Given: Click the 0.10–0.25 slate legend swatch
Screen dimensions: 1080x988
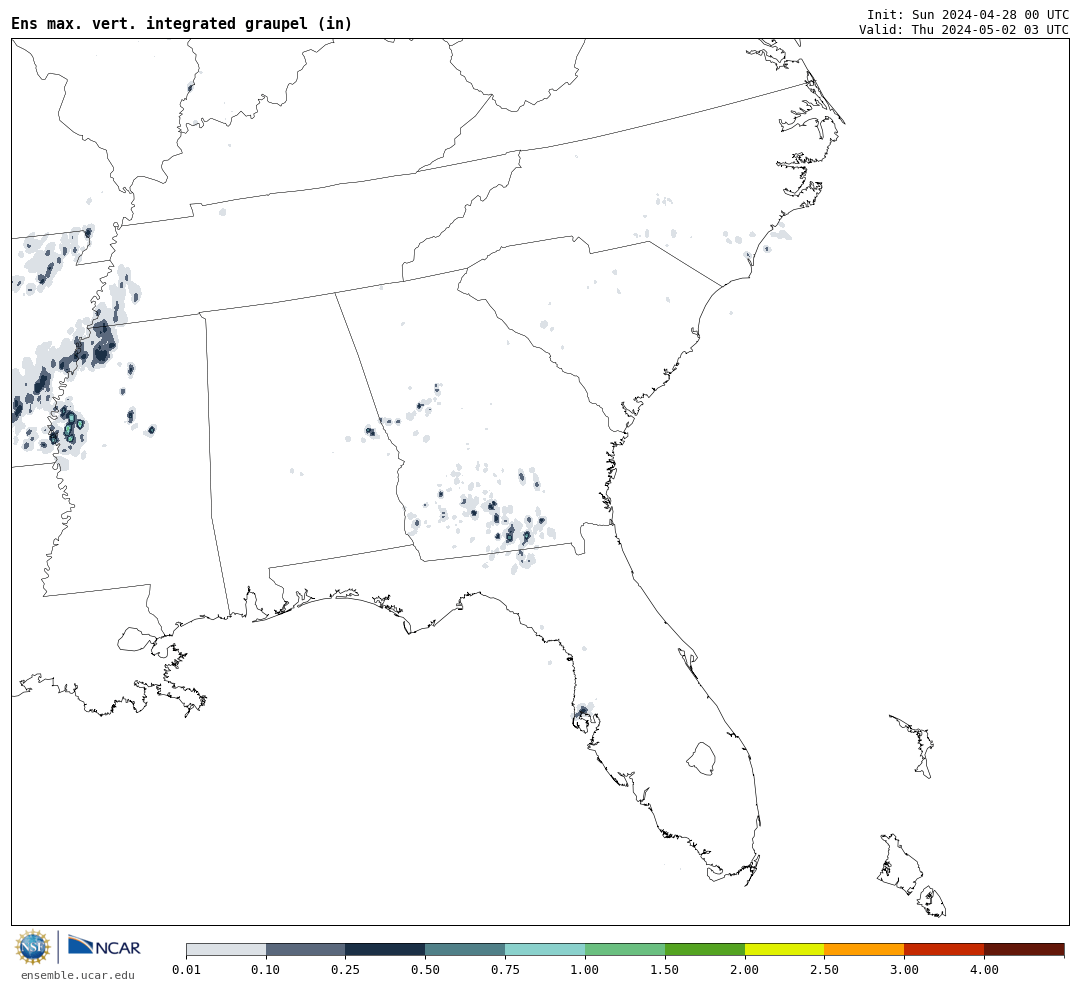Looking at the screenshot, I should tap(306, 949).
